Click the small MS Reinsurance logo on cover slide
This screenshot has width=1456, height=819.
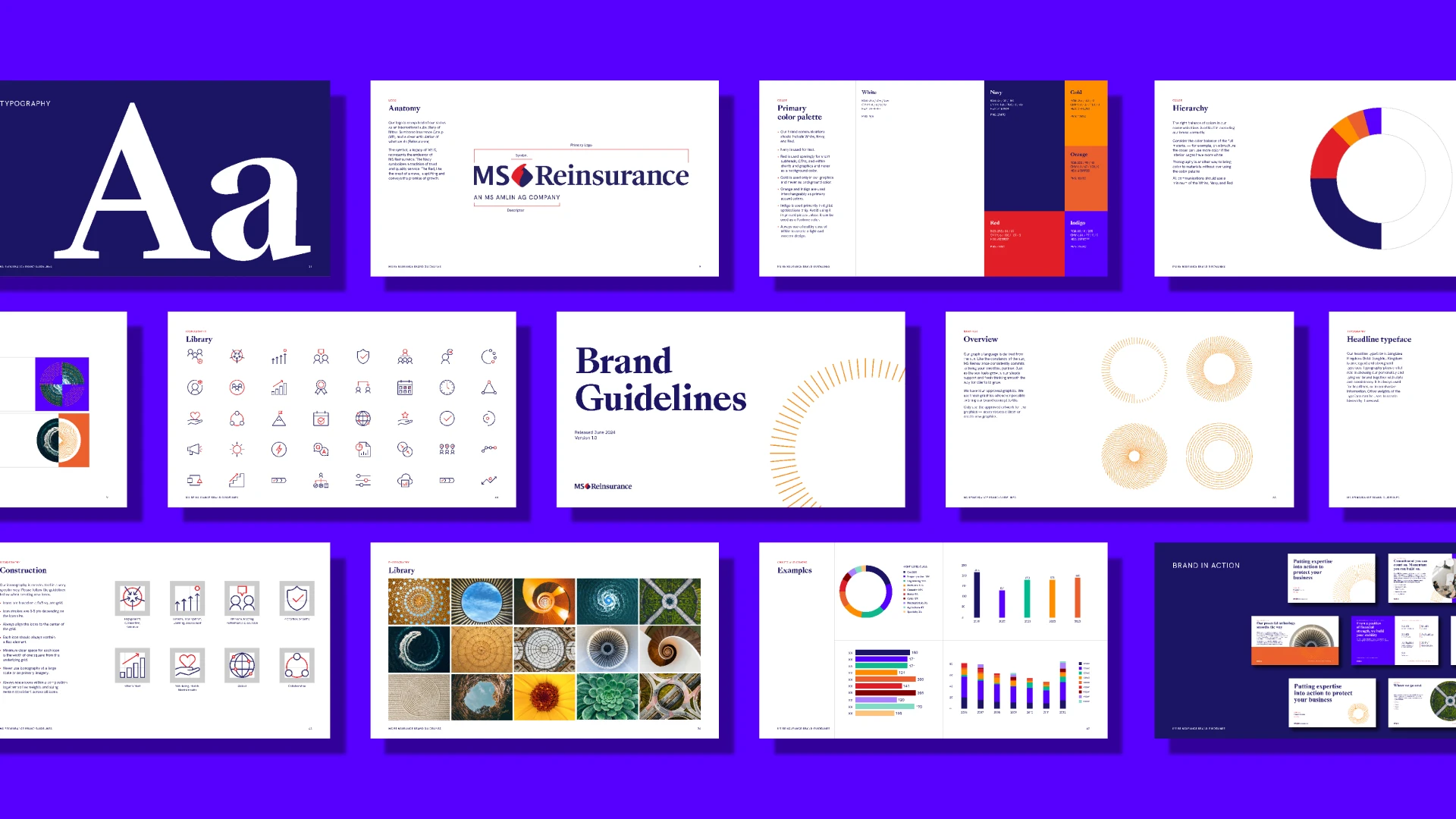pos(603,486)
